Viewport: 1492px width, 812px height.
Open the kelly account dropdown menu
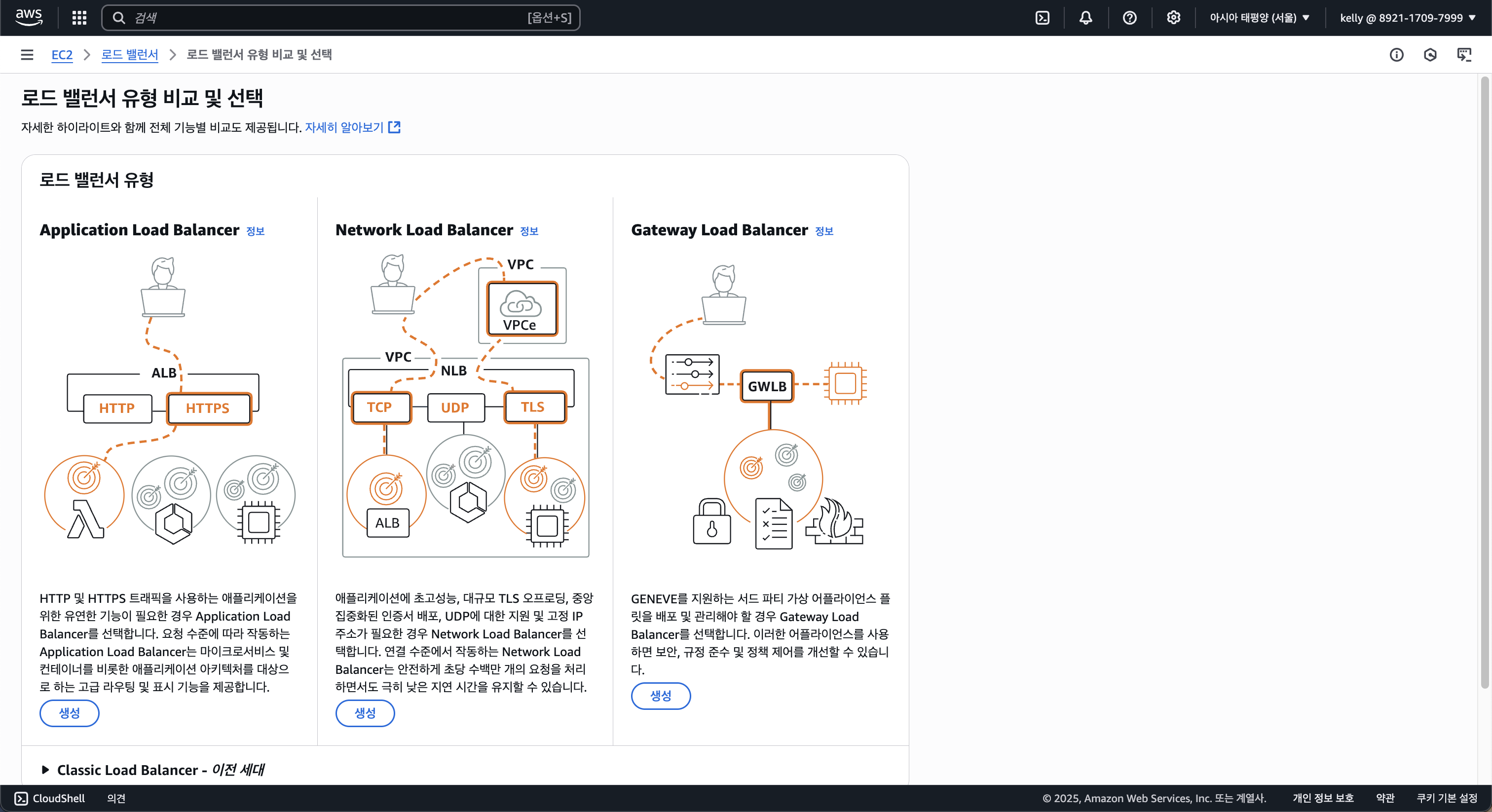pyautogui.click(x=1407, y=17)
